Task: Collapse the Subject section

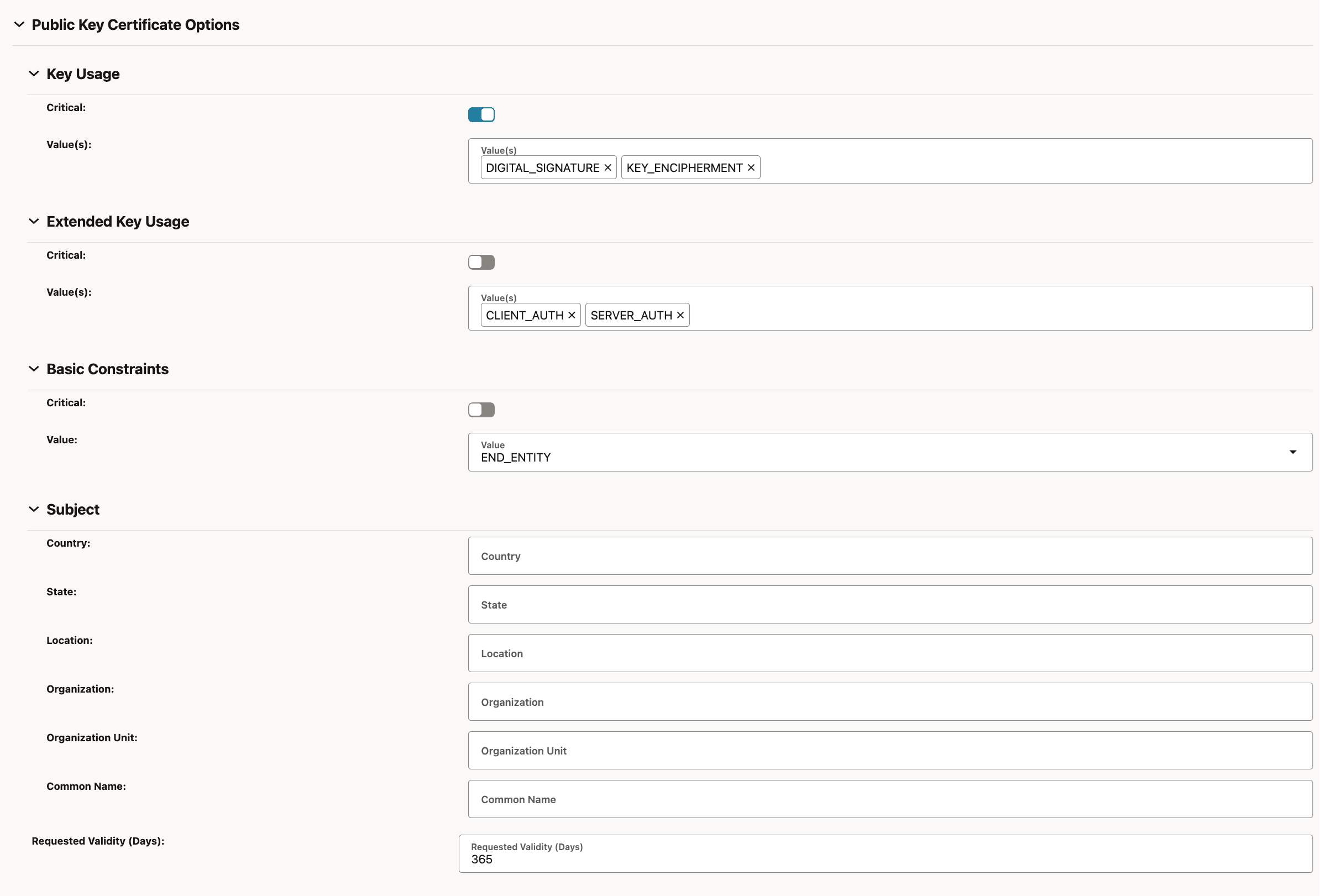Action: [34, 509]
